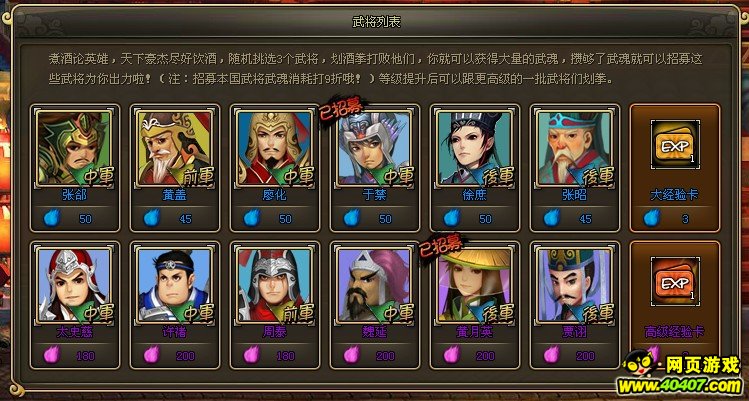This screenshot has width=749, height=401.
Task: Click blue soul flame under 大经验卡
Action: [x=651, y=218]
